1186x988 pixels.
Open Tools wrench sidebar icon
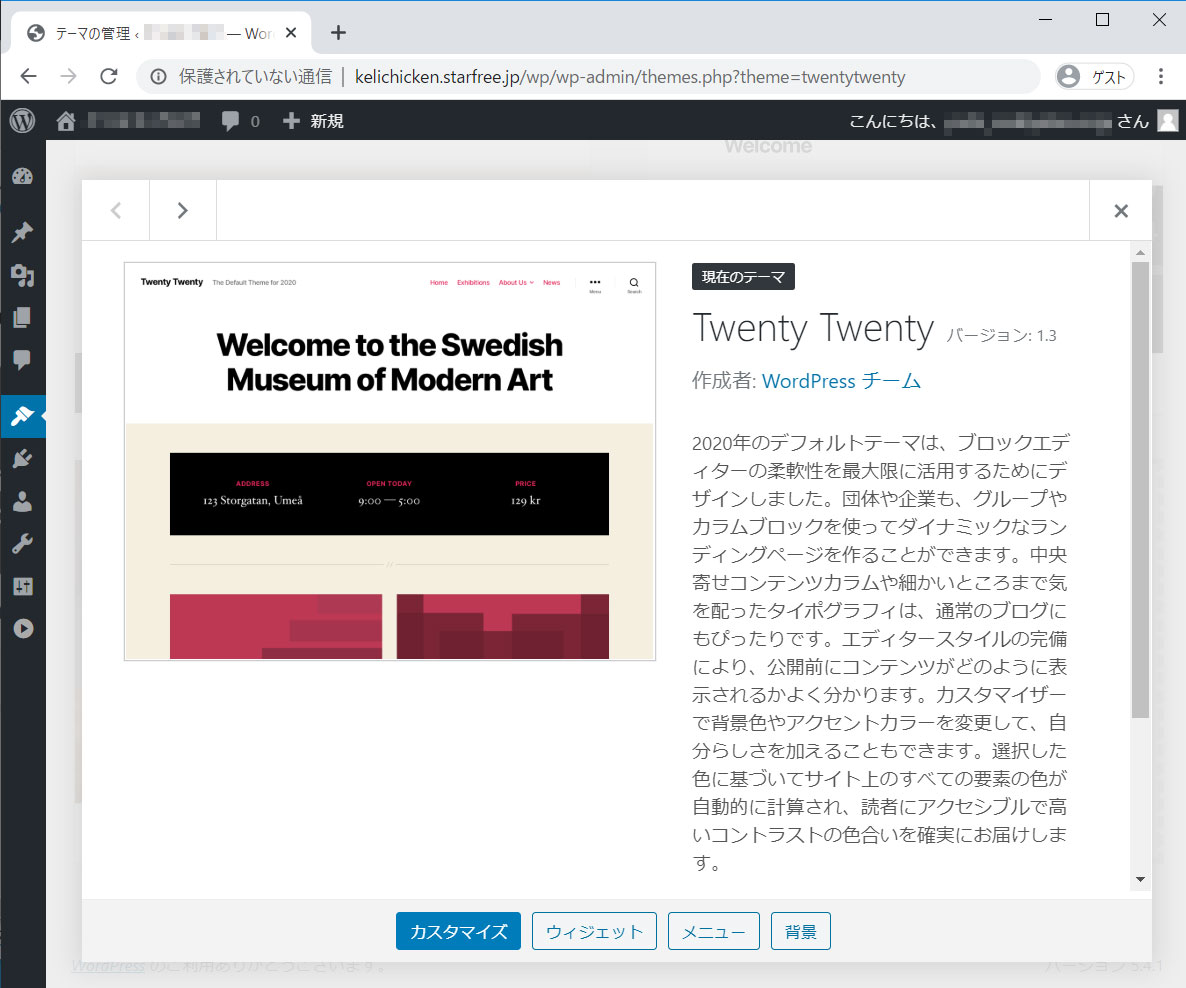pyautogui.click(x=23, y=543)
